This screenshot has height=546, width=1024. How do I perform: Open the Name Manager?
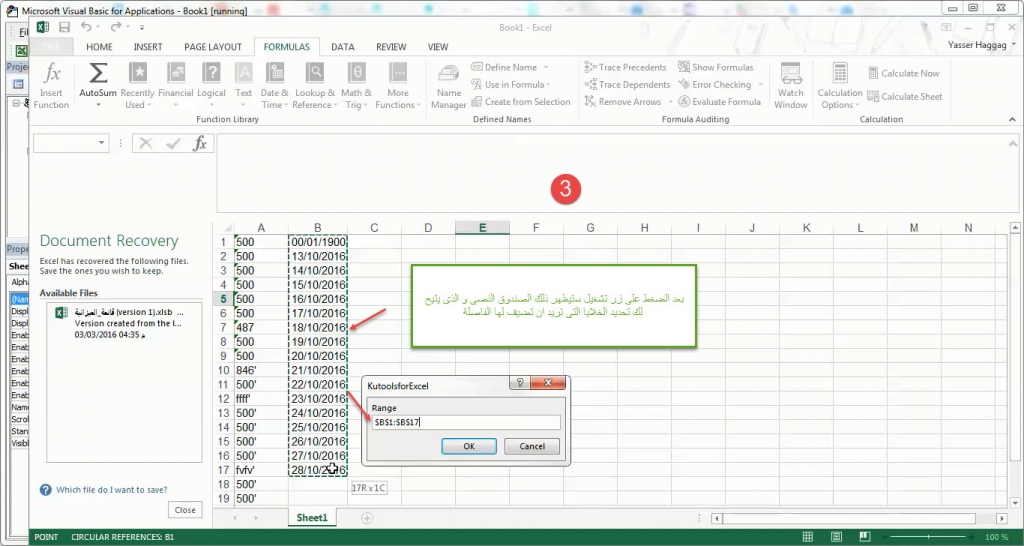click(x=449, y=86)
